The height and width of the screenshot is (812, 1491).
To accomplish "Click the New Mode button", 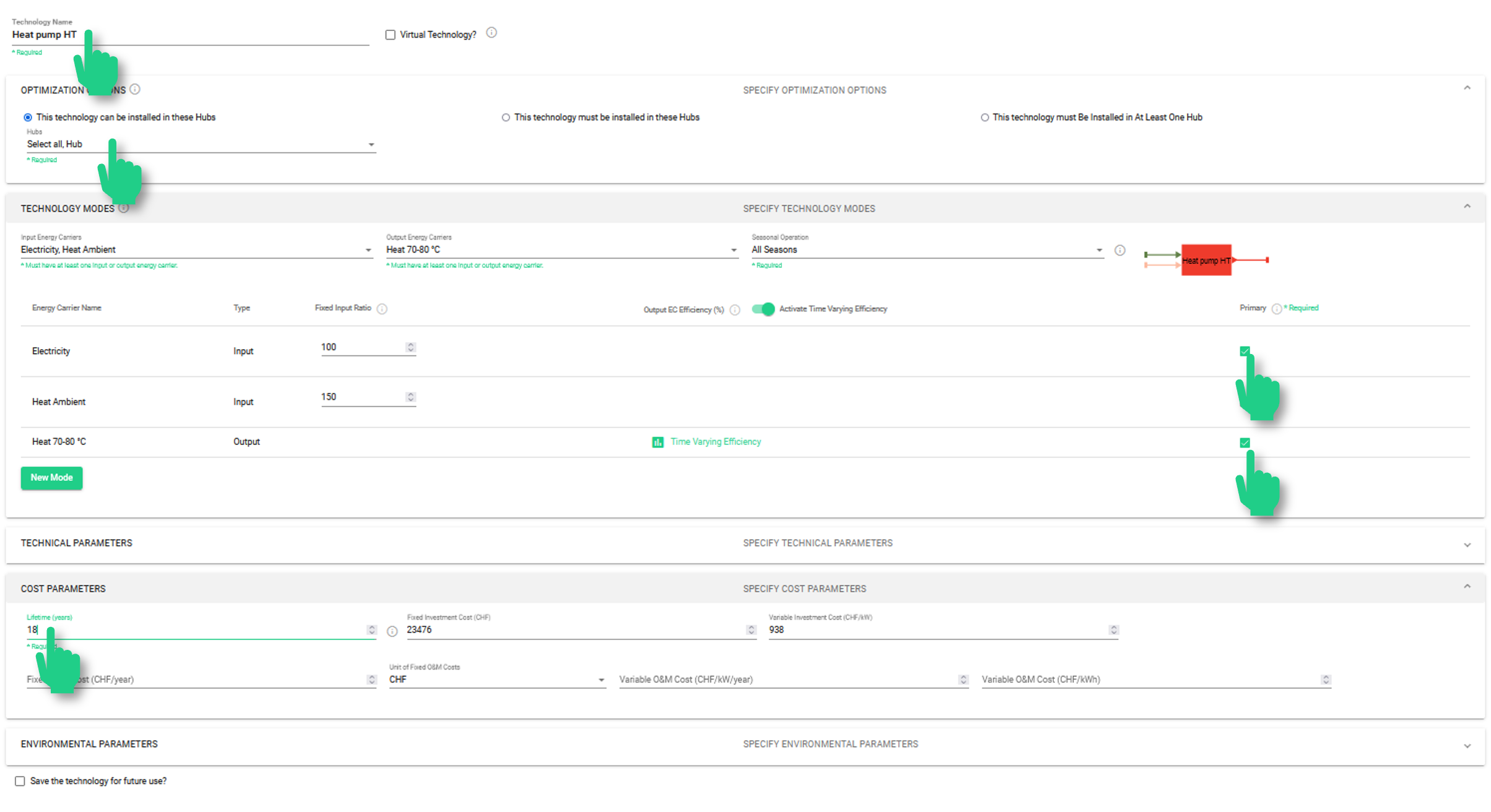I will (51, 478).
